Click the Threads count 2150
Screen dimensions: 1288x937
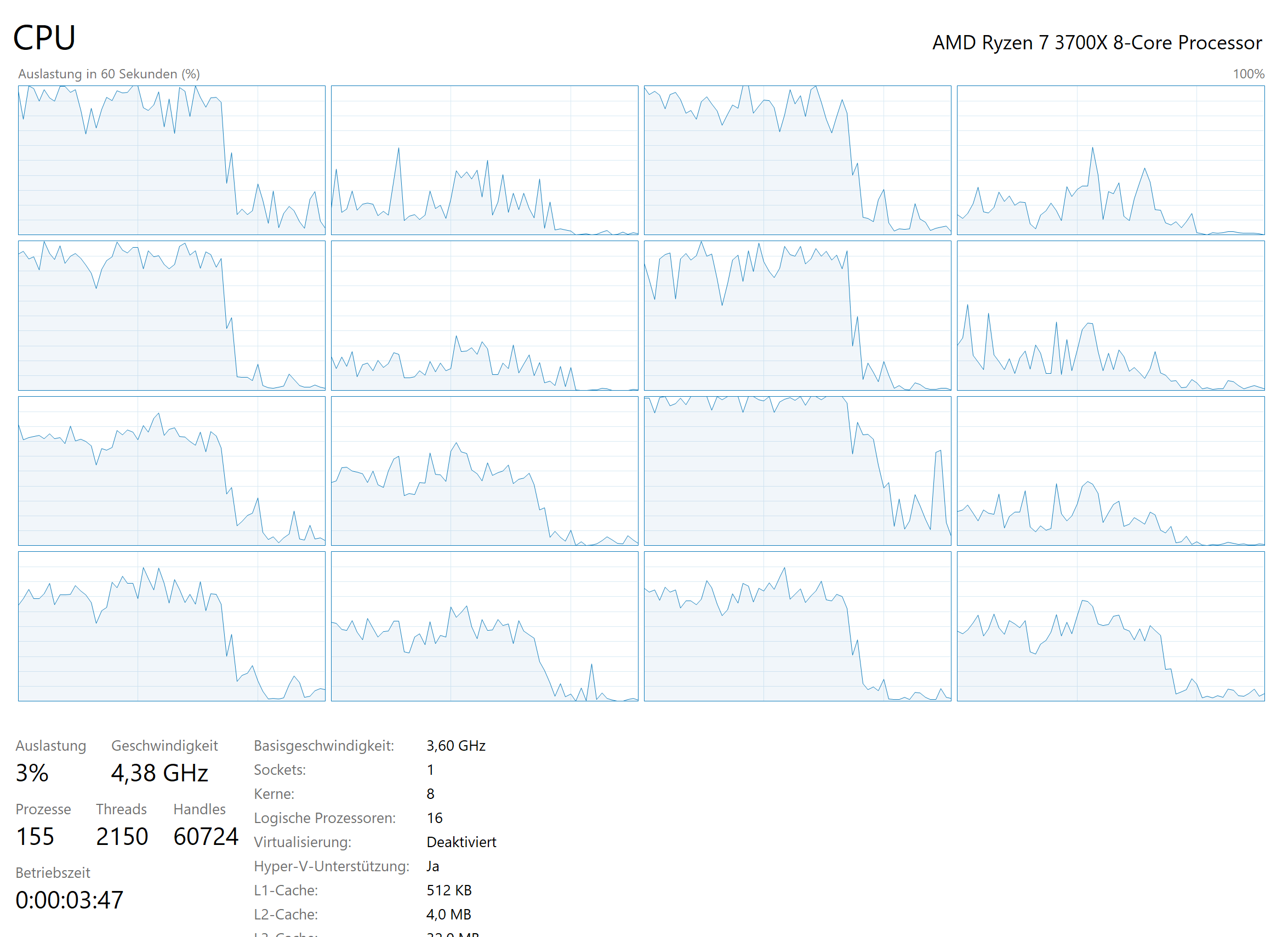pyautogui.click(x=122, y=837)
